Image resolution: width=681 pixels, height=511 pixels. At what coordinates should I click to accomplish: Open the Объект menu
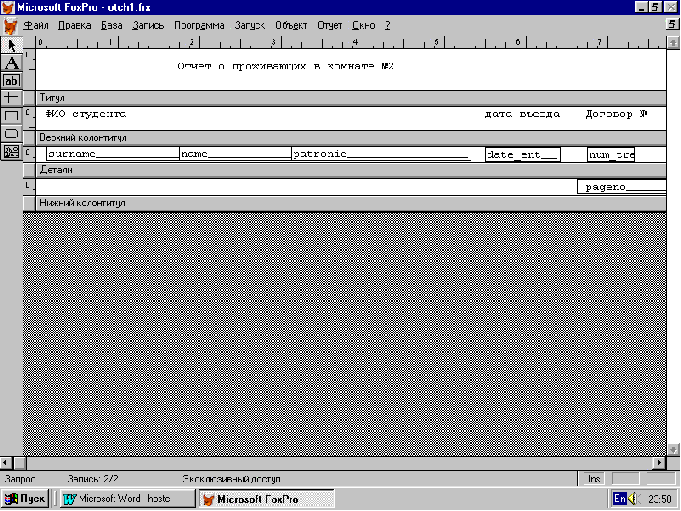click(x=291, y=26)
